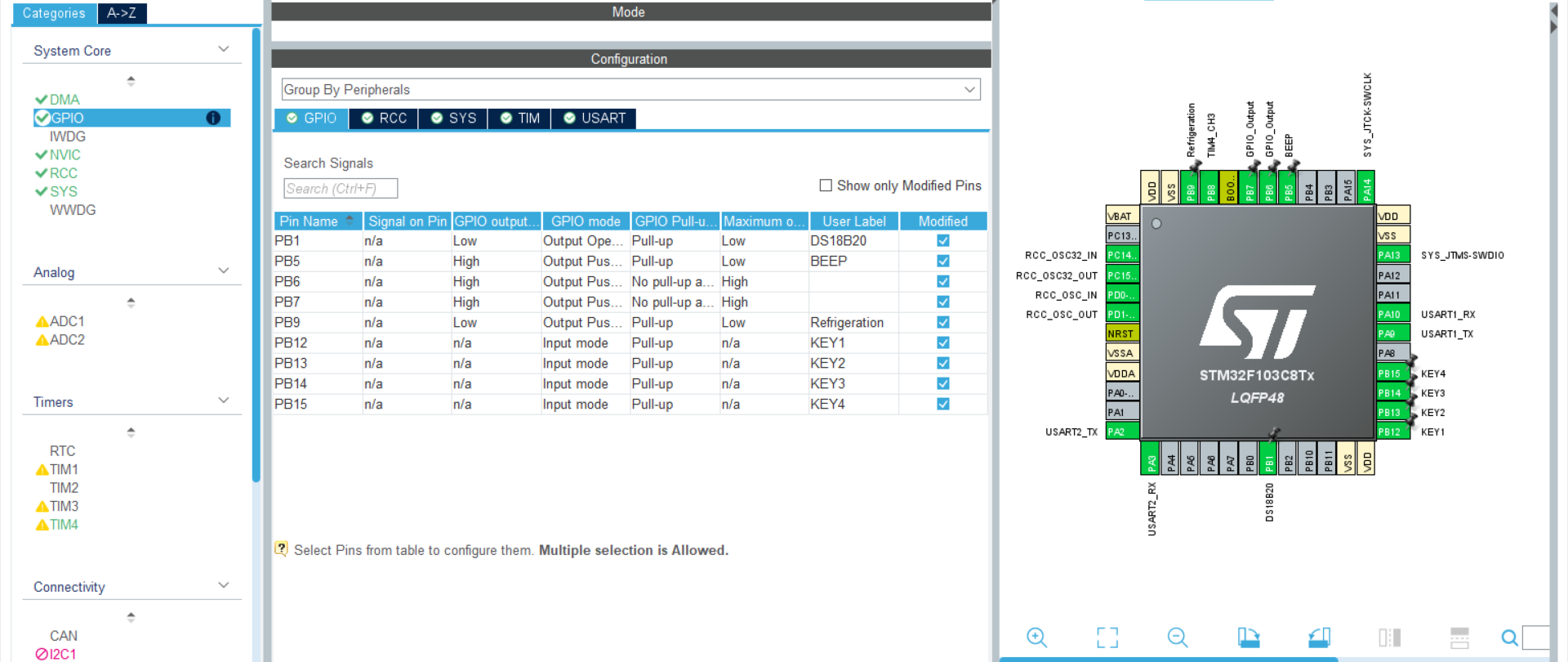Open the A->Z sorting tab

click(122, 13)
